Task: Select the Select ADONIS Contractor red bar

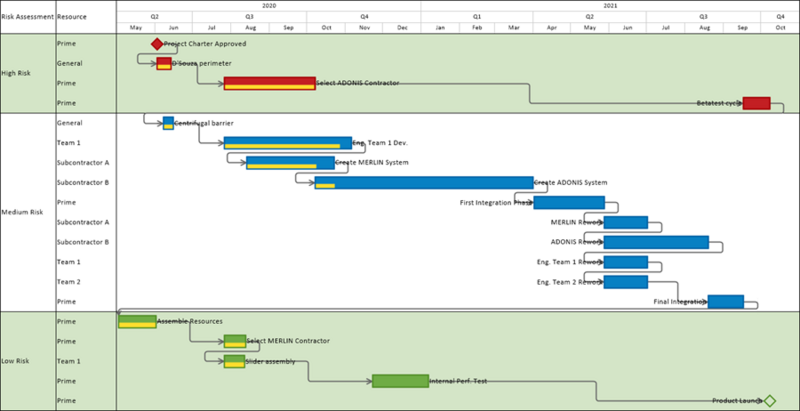Action: tap(270, 84)
